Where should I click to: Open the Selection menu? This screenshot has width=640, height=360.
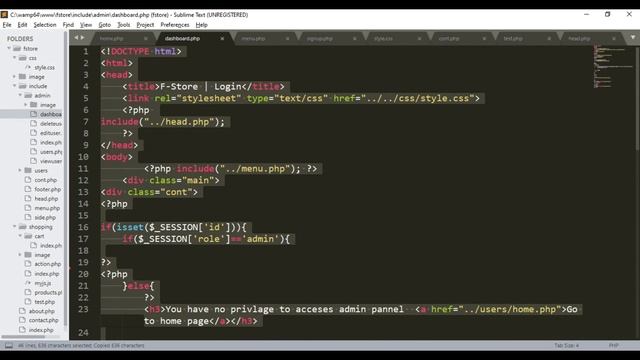[45, 25]
